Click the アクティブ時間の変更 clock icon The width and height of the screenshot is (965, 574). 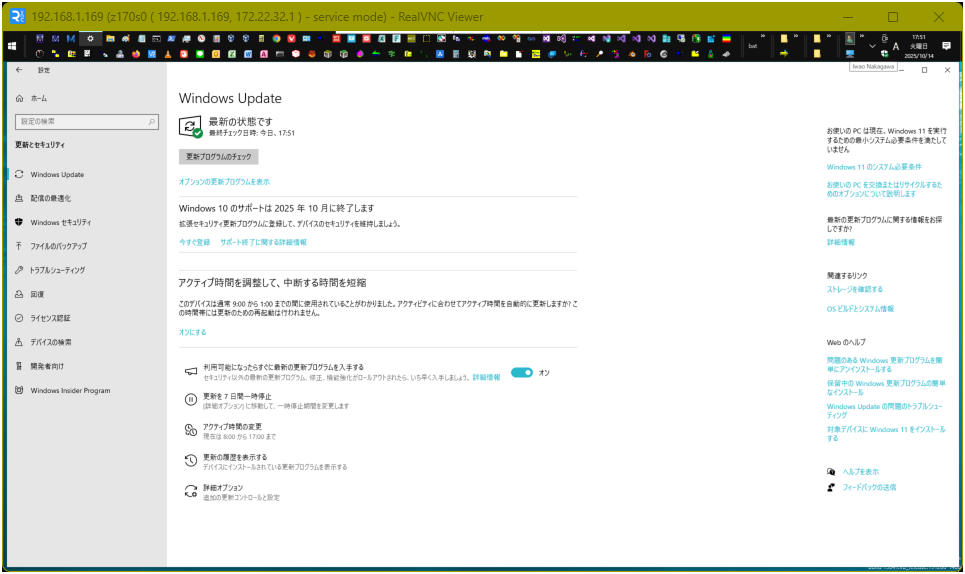191,430
